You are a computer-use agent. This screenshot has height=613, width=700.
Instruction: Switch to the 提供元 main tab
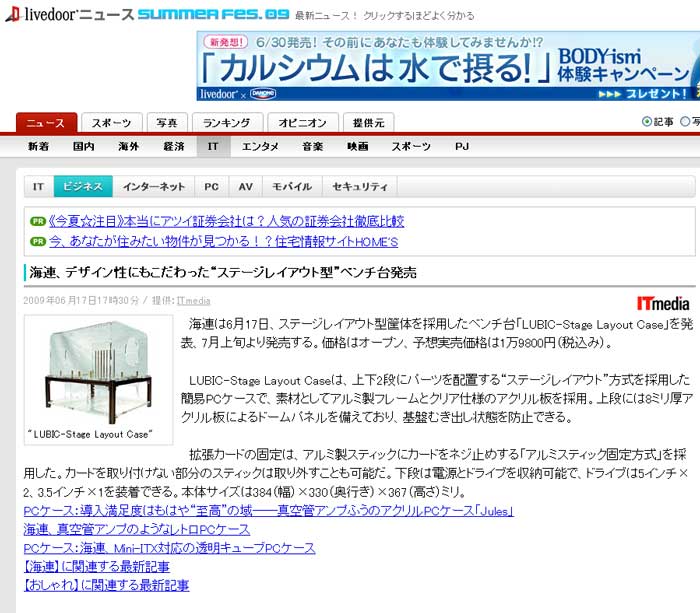coord(368,123)
